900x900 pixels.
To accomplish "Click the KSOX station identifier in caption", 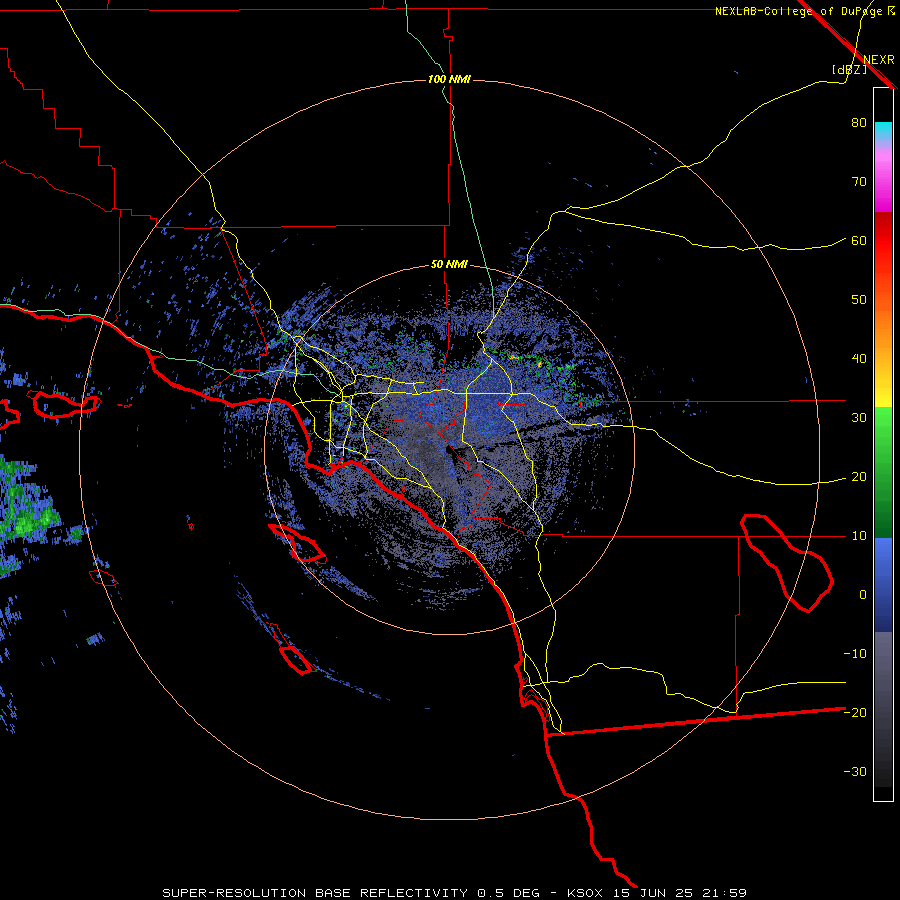I will point(584,893).
